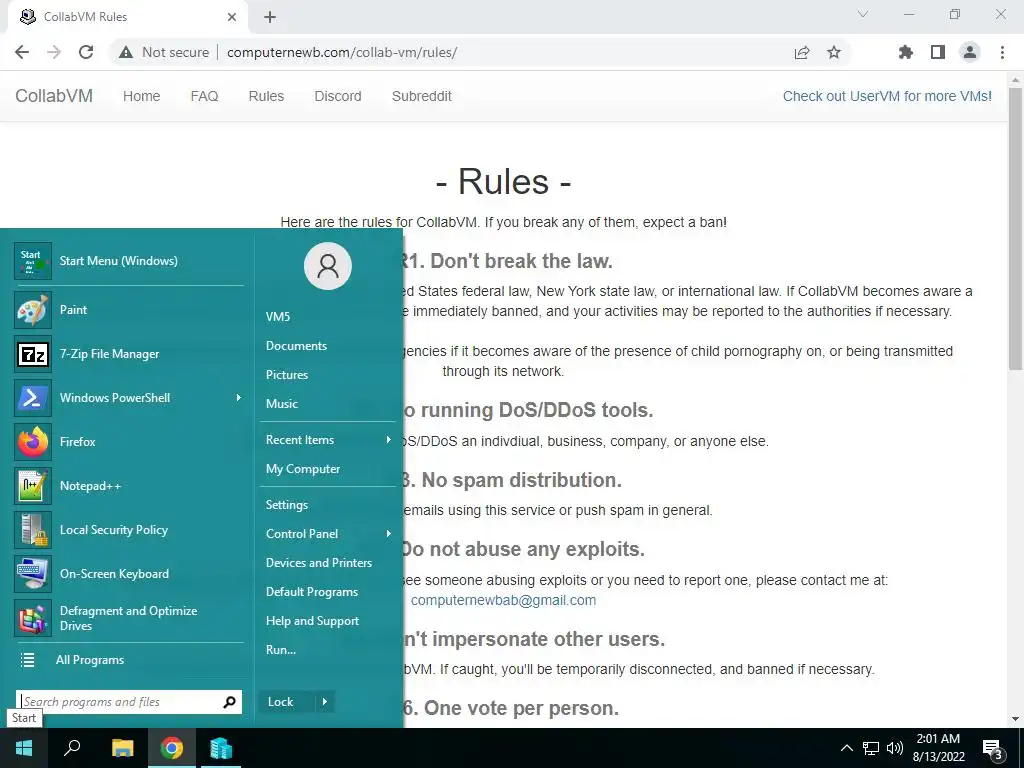Image resolution: width=1024 pixels, height=768 pixels.
Task: Go to CollabVM Home link
Action: [x=141, y=96]
